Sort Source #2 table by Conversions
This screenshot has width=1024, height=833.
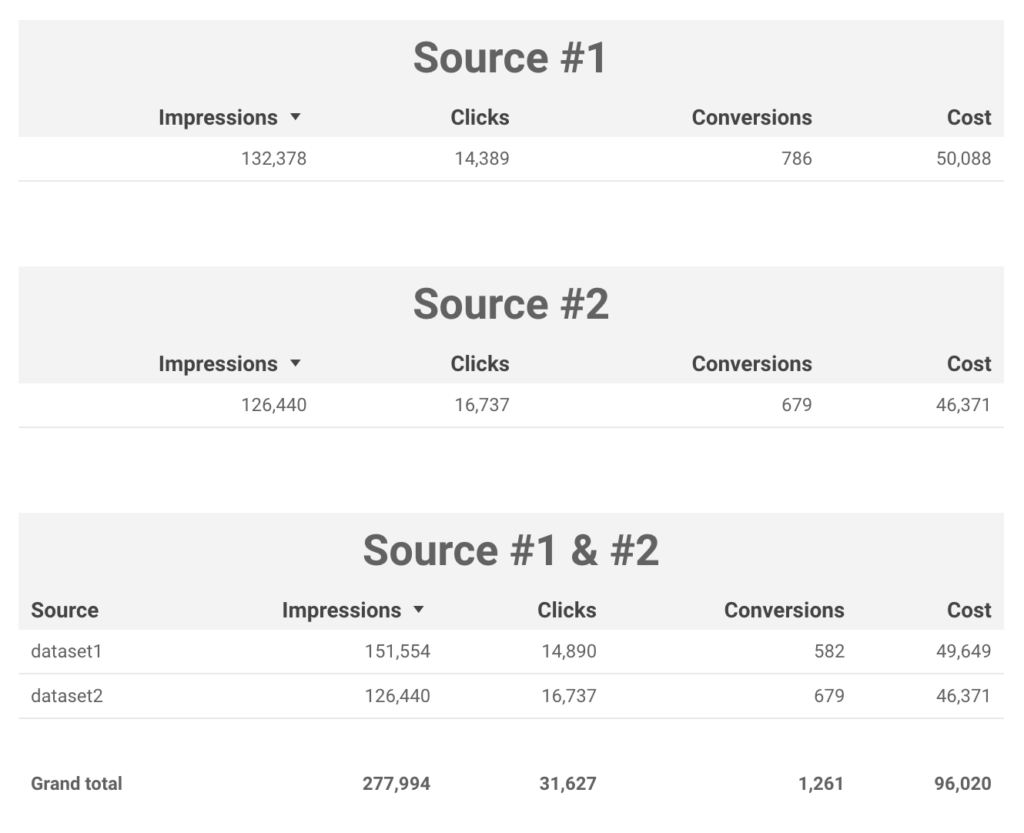tap(751, 364)
